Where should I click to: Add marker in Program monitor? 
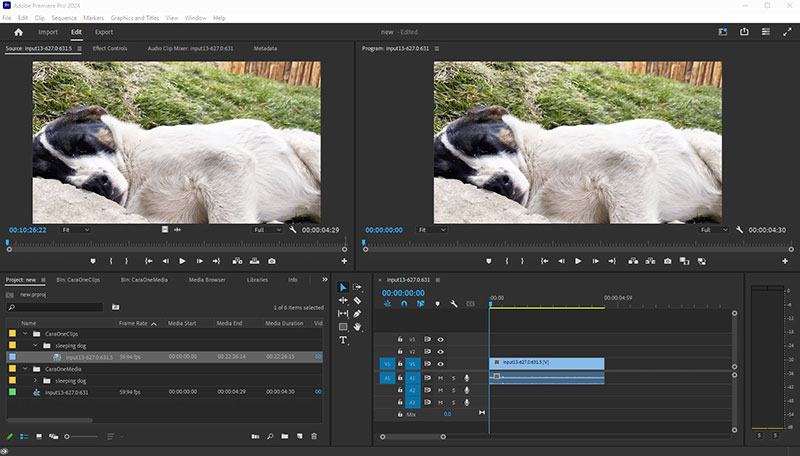coord(489,261)
